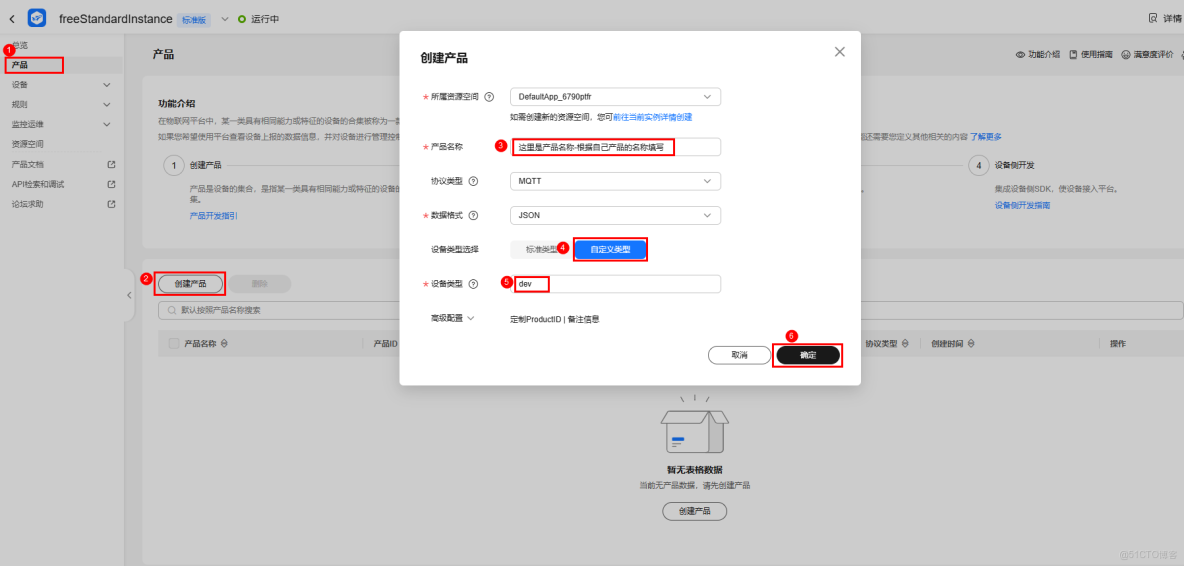This screenshot has height=566, width=1184.
Task: Click 确定 to create the product
Action: pos(808,355)
